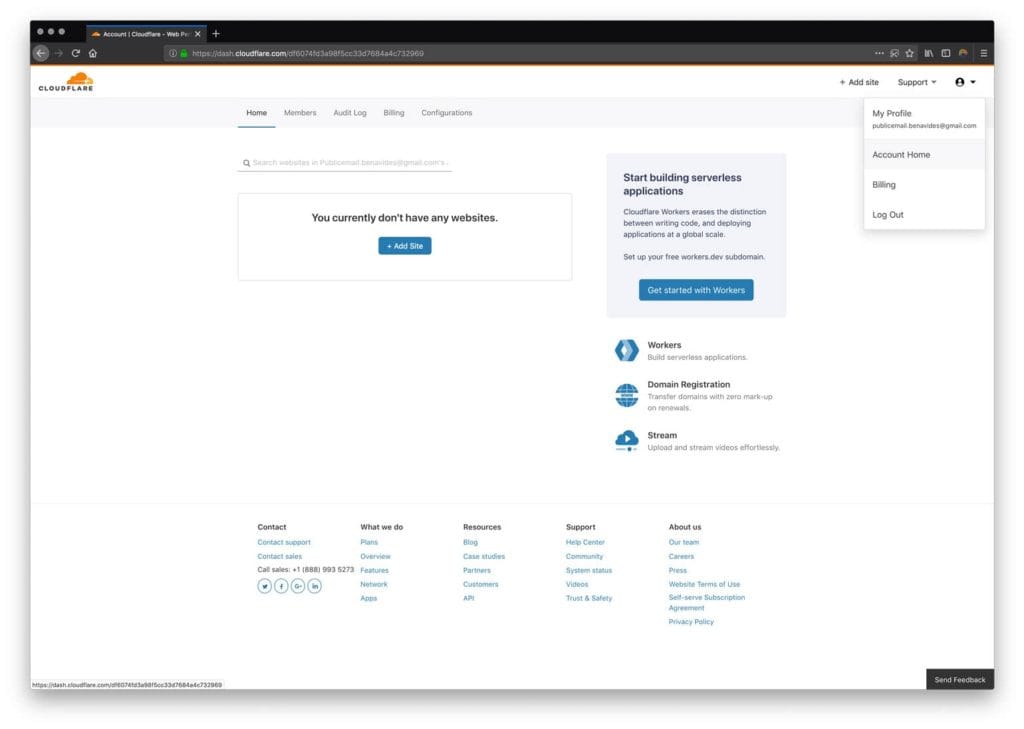Screen dimensions: 1024x729
Task: Click the Facebook social icon
Action: click(281, 586)
